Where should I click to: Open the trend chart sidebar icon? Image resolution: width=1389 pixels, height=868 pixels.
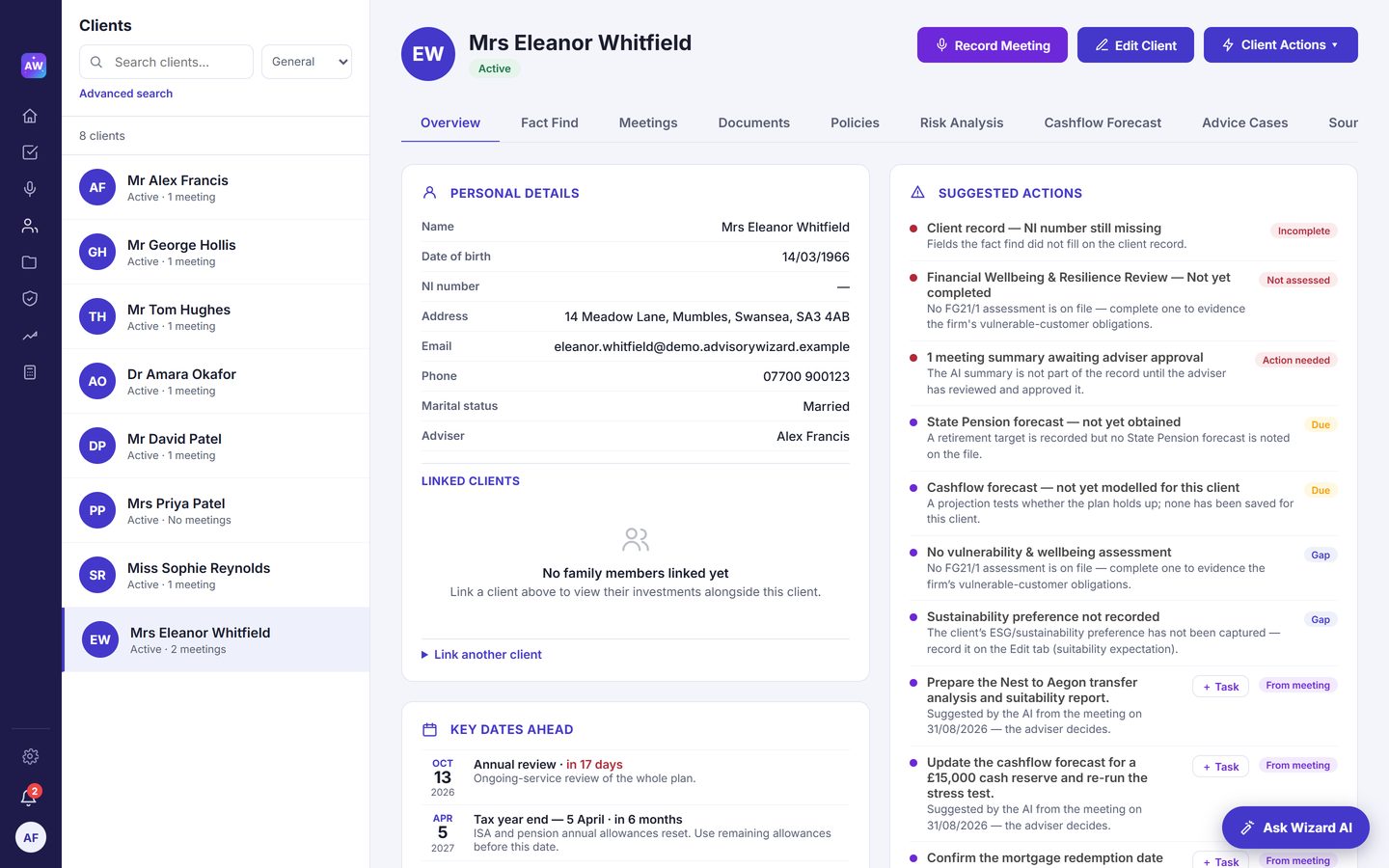coord(30,336)
